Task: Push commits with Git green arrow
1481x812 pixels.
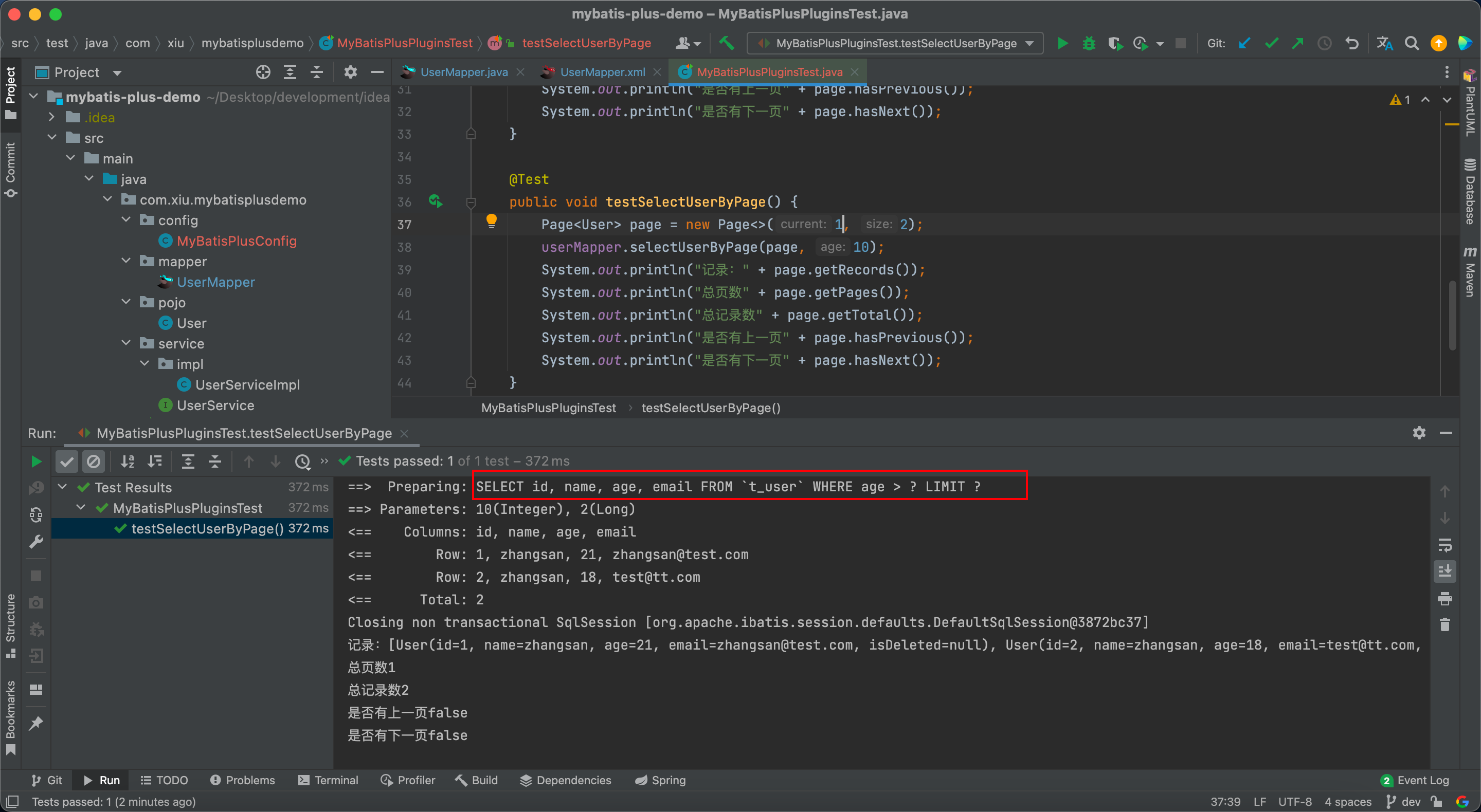Action: 1298,43
